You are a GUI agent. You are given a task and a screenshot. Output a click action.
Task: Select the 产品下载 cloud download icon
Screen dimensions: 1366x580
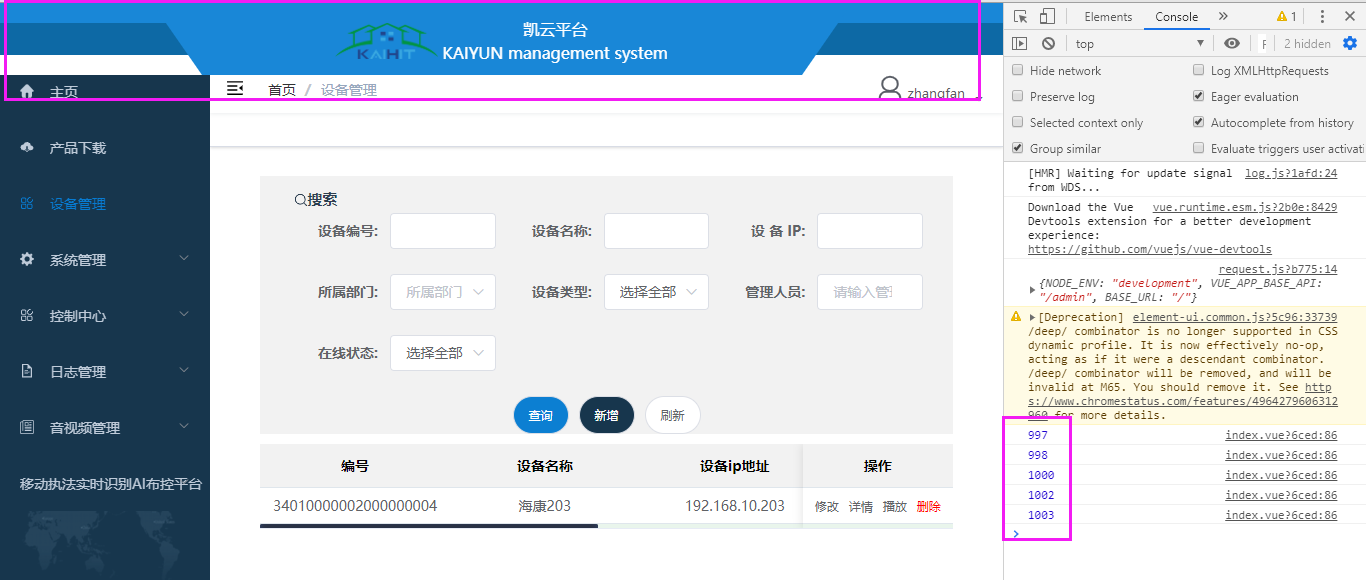(25, 147)
